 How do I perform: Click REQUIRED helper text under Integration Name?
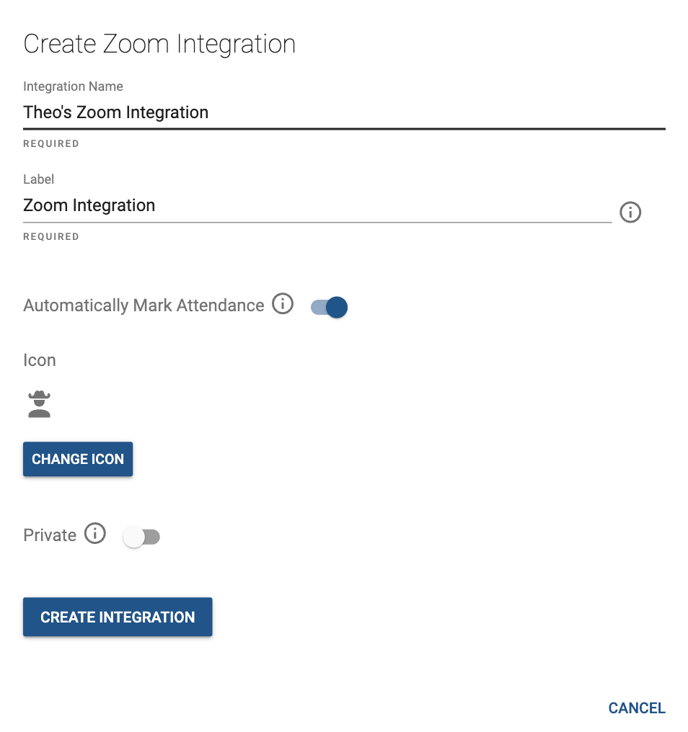51,144
